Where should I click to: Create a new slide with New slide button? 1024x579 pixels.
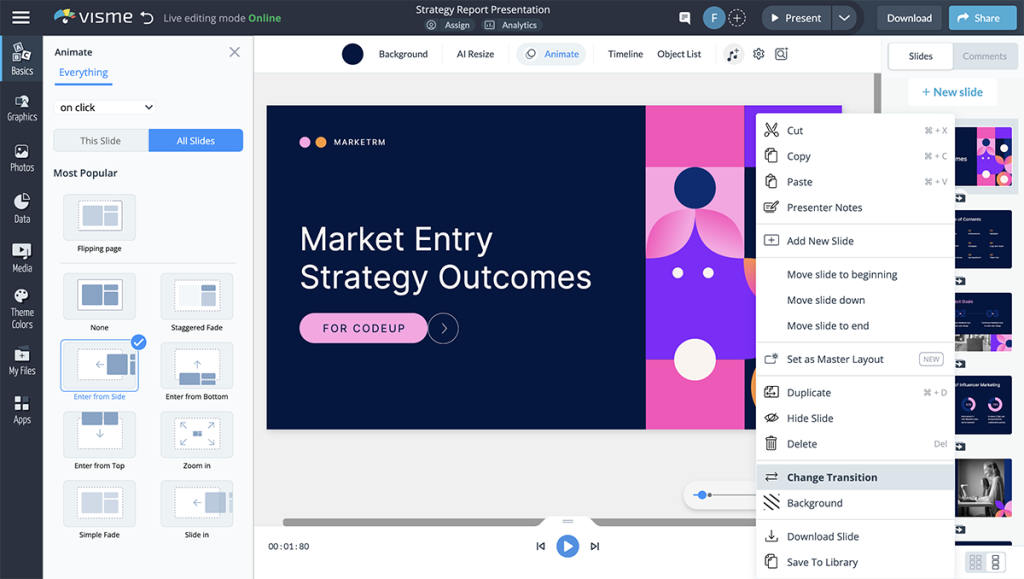951,91
